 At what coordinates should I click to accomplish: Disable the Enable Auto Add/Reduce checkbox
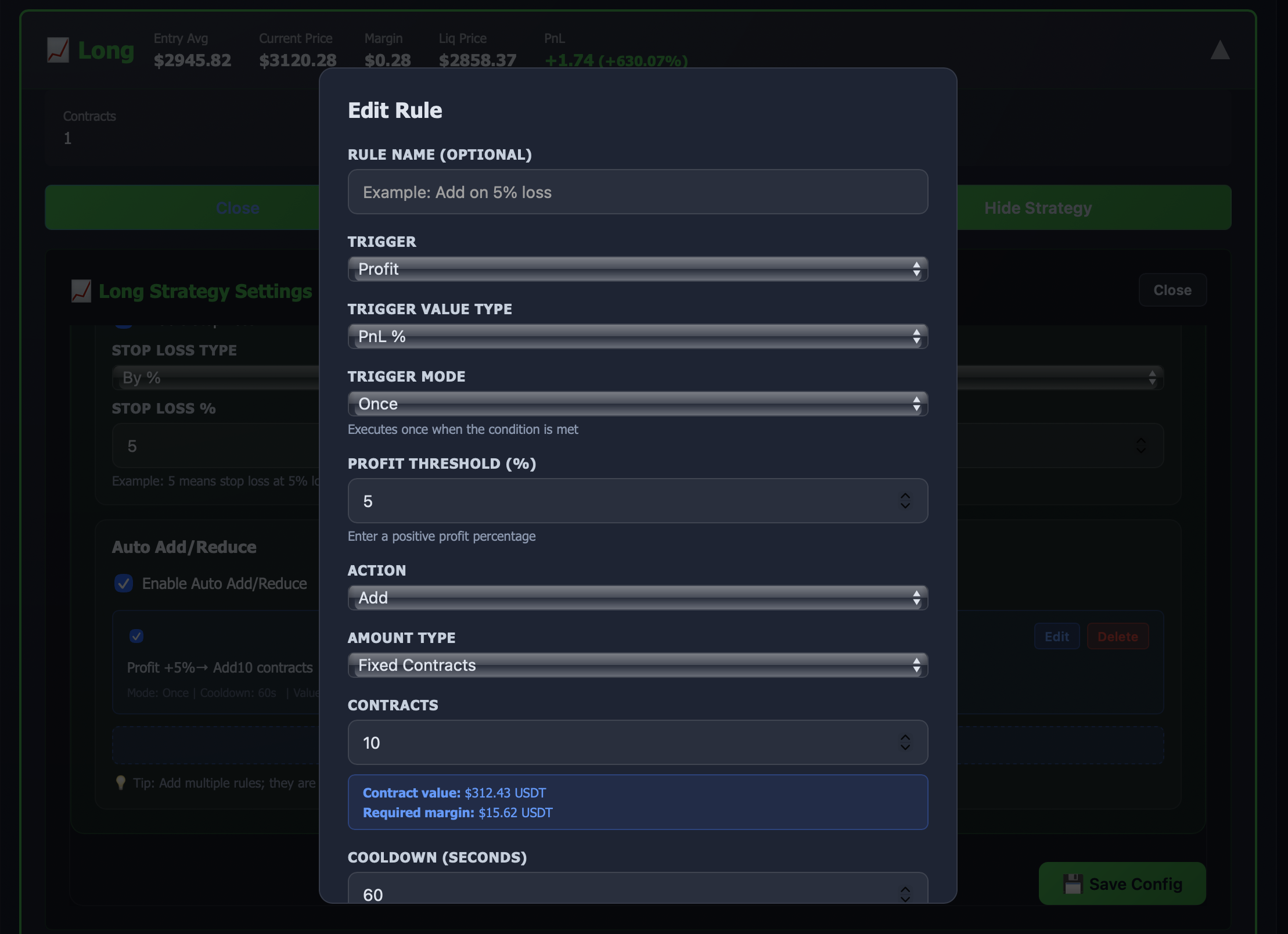(x=123, y=583)
